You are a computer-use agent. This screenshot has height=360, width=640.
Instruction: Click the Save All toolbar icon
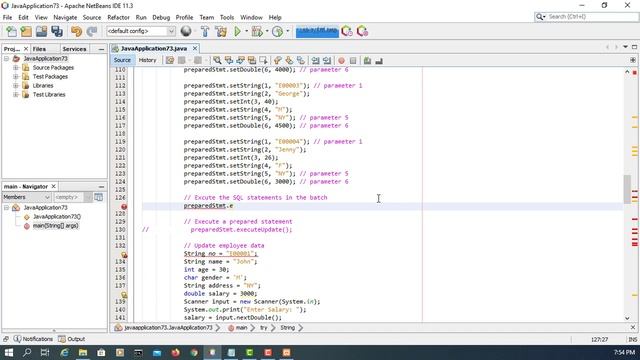pos(57,31)
